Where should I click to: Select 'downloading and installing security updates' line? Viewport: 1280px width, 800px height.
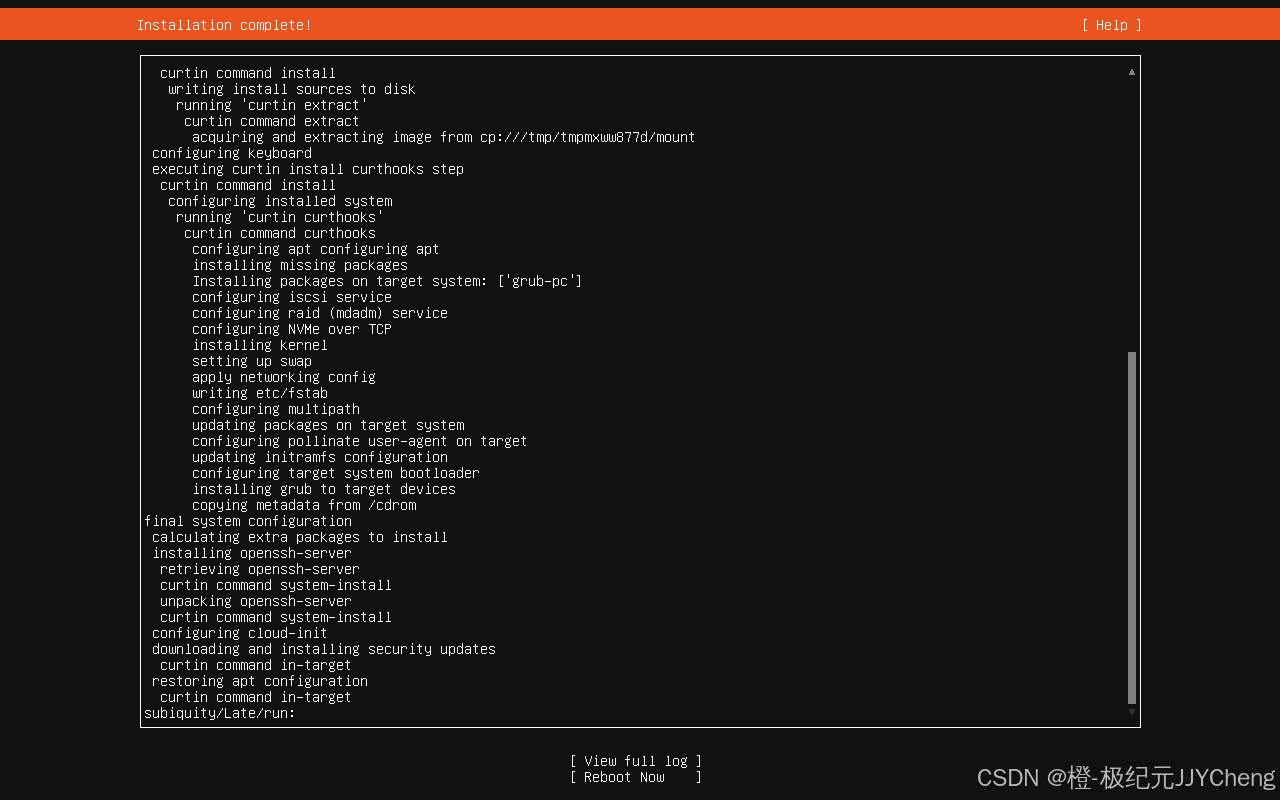324,649
